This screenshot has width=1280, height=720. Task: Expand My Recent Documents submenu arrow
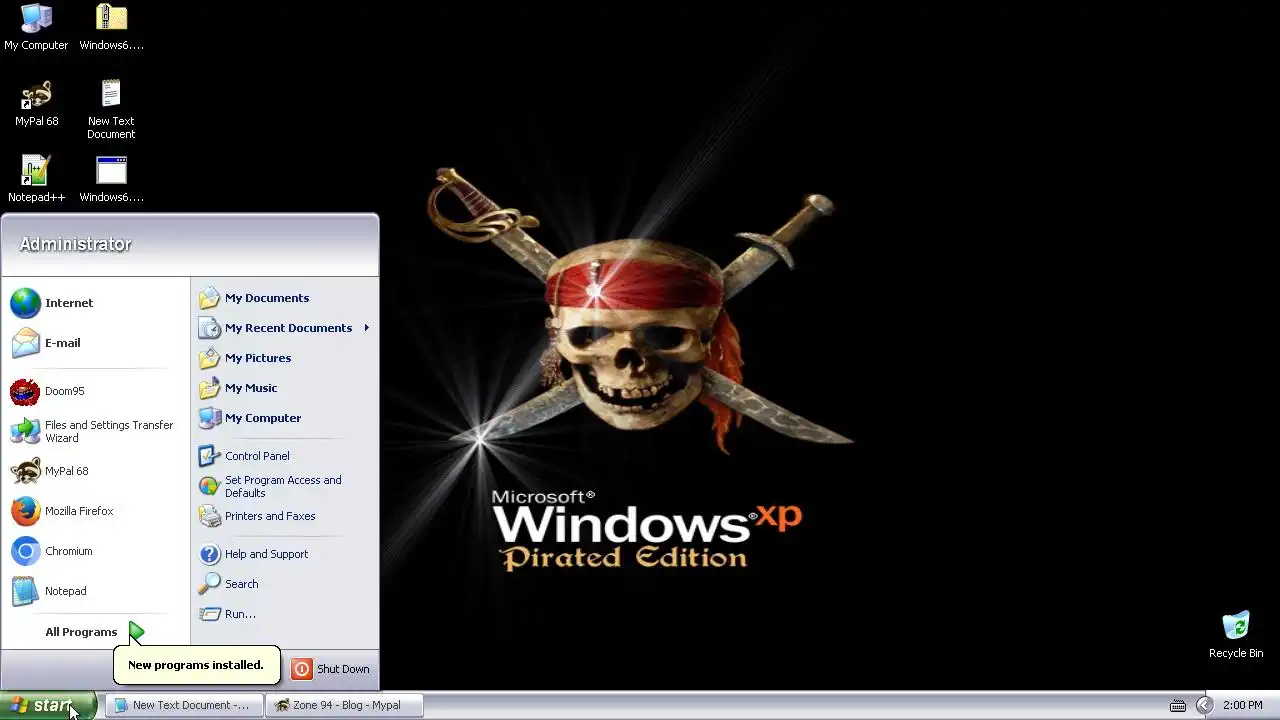click(366, 328)
